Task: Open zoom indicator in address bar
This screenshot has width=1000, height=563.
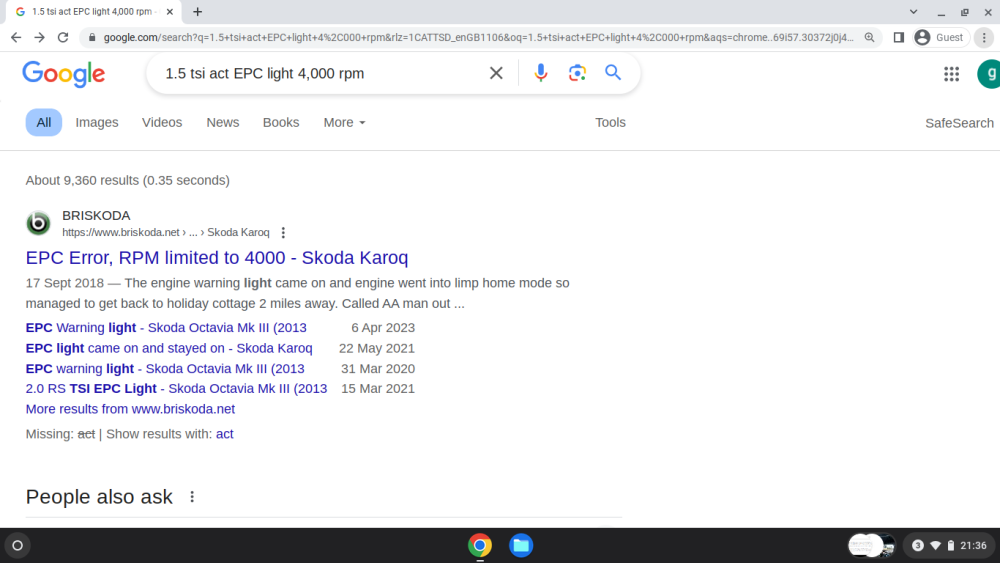Action: 869,38
